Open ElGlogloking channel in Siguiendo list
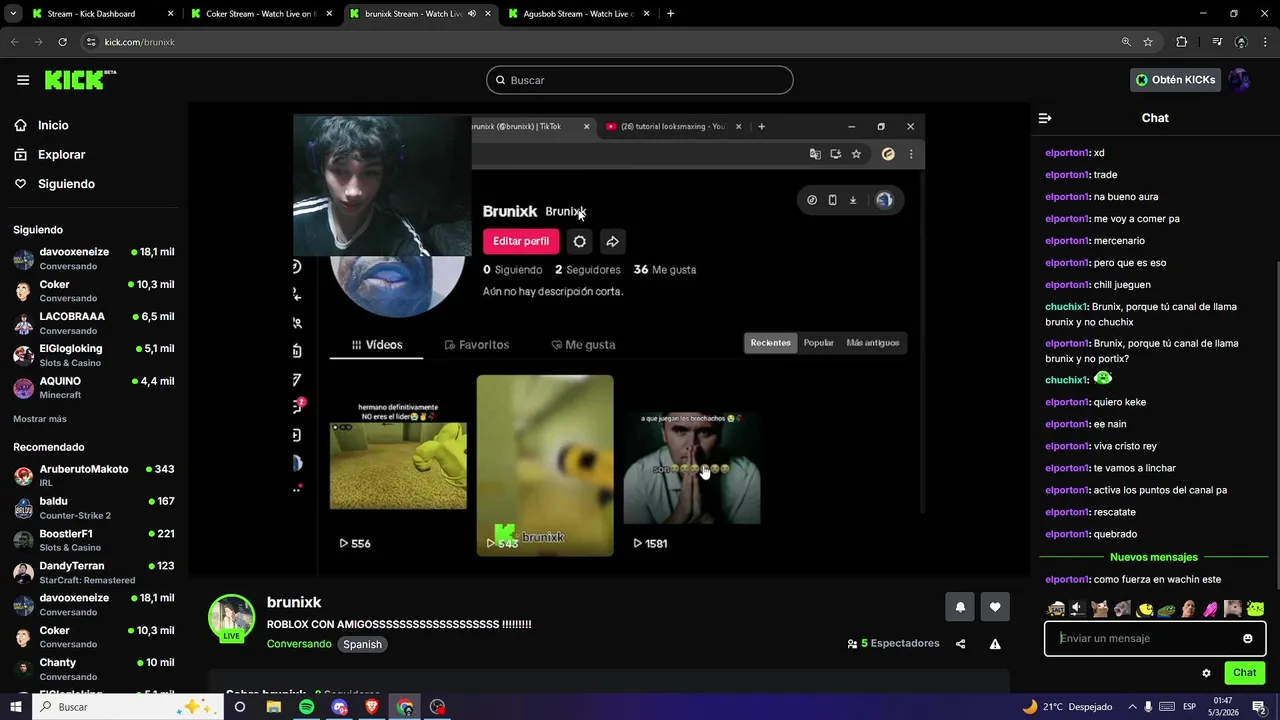The width and height of the screenshot is (1280, 720). pyautogui.click(x=94, y=355)
